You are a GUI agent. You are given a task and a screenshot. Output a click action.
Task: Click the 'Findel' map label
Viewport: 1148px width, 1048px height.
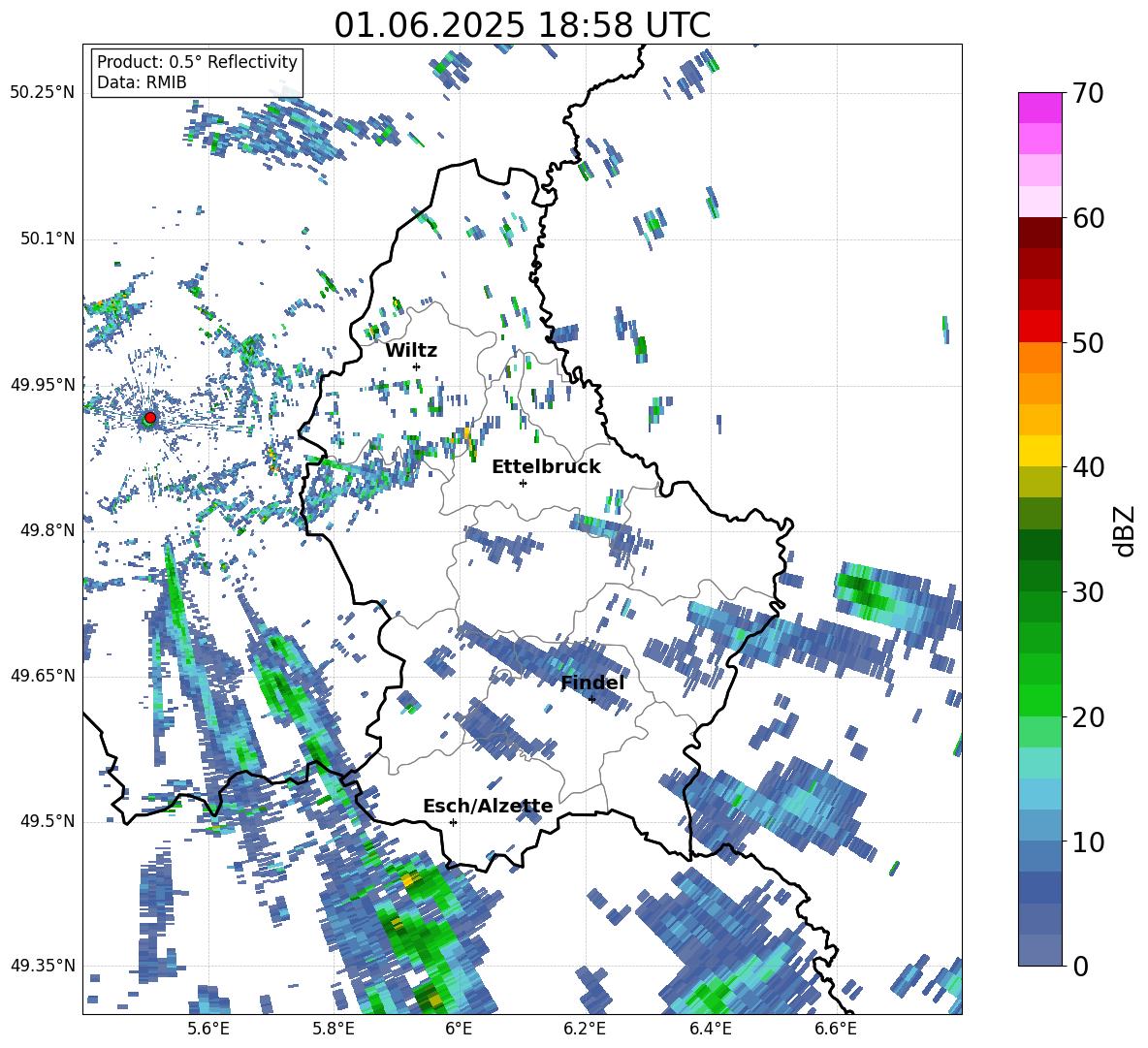(x=592, y=683)
